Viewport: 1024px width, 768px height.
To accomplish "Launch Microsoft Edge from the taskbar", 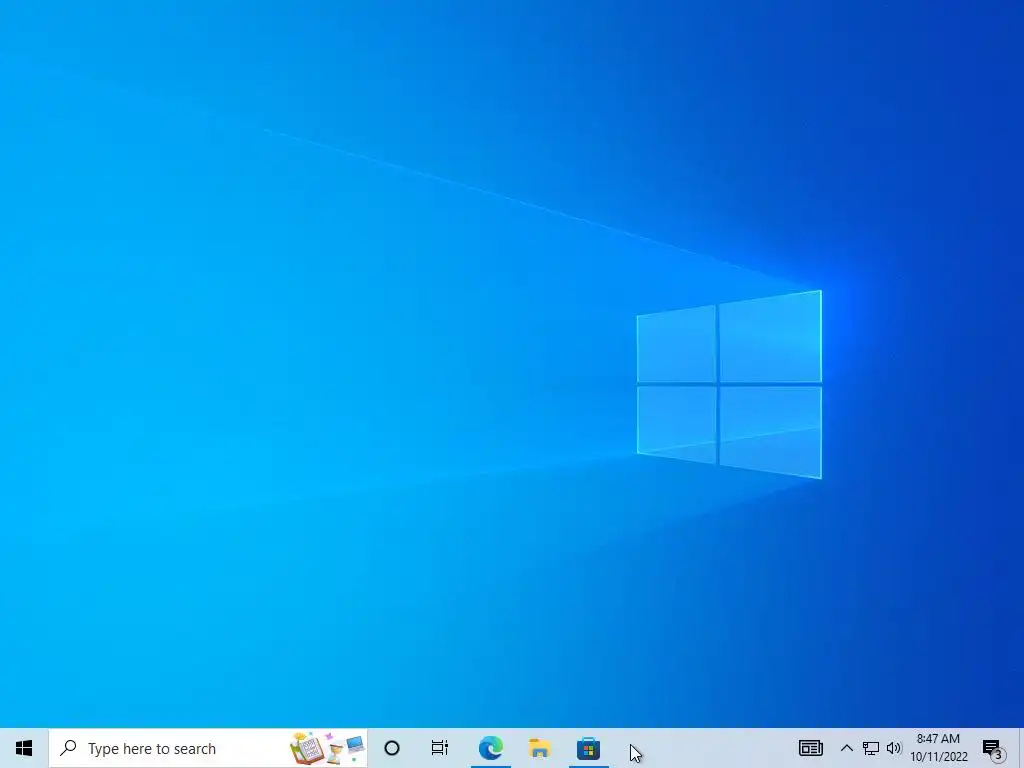I will (490, 748).
